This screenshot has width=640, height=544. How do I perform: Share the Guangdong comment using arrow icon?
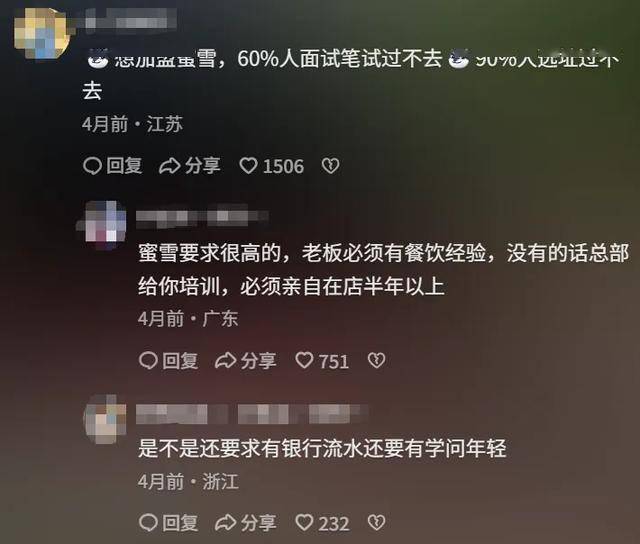[225, 361]
